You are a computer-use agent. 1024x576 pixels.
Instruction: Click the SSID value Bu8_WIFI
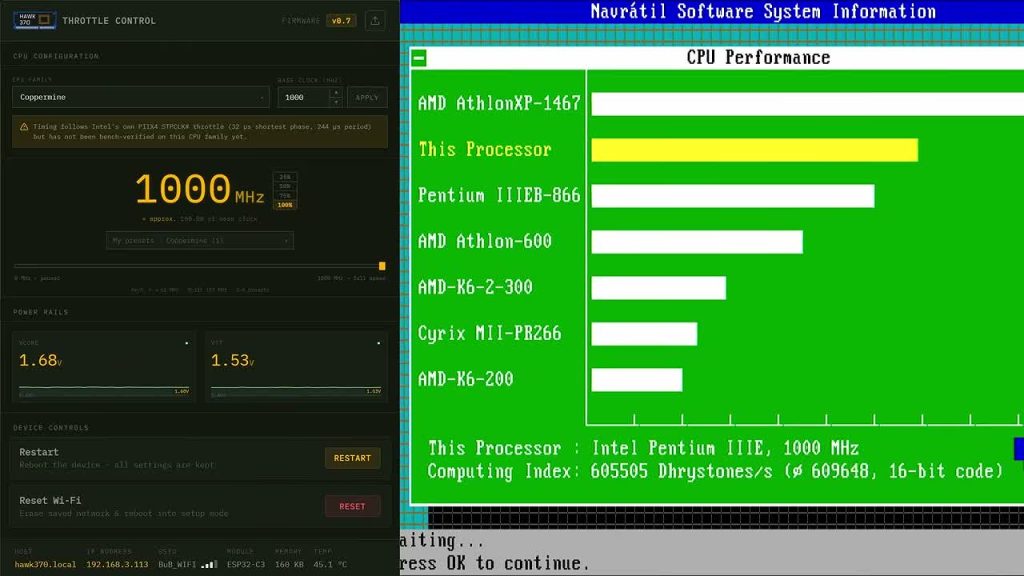click(x=177, y=564)
